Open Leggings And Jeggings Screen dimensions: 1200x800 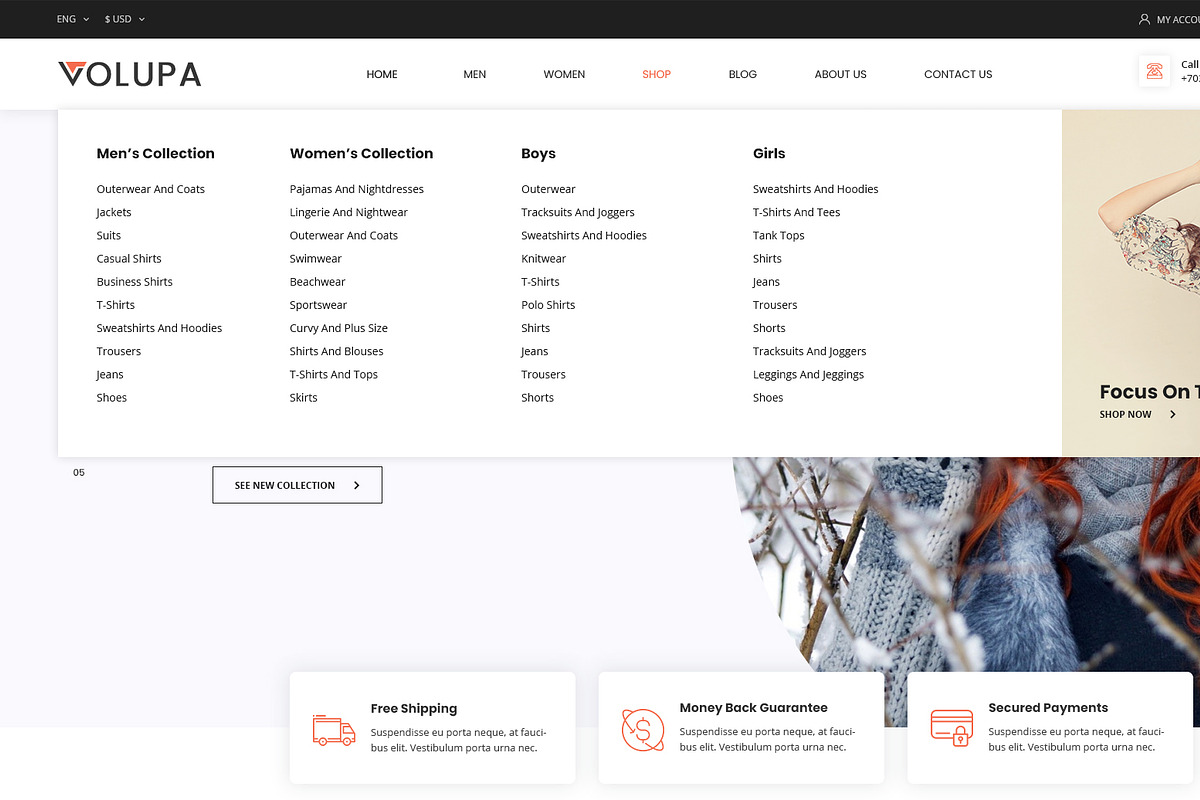[x=808, y=374]
